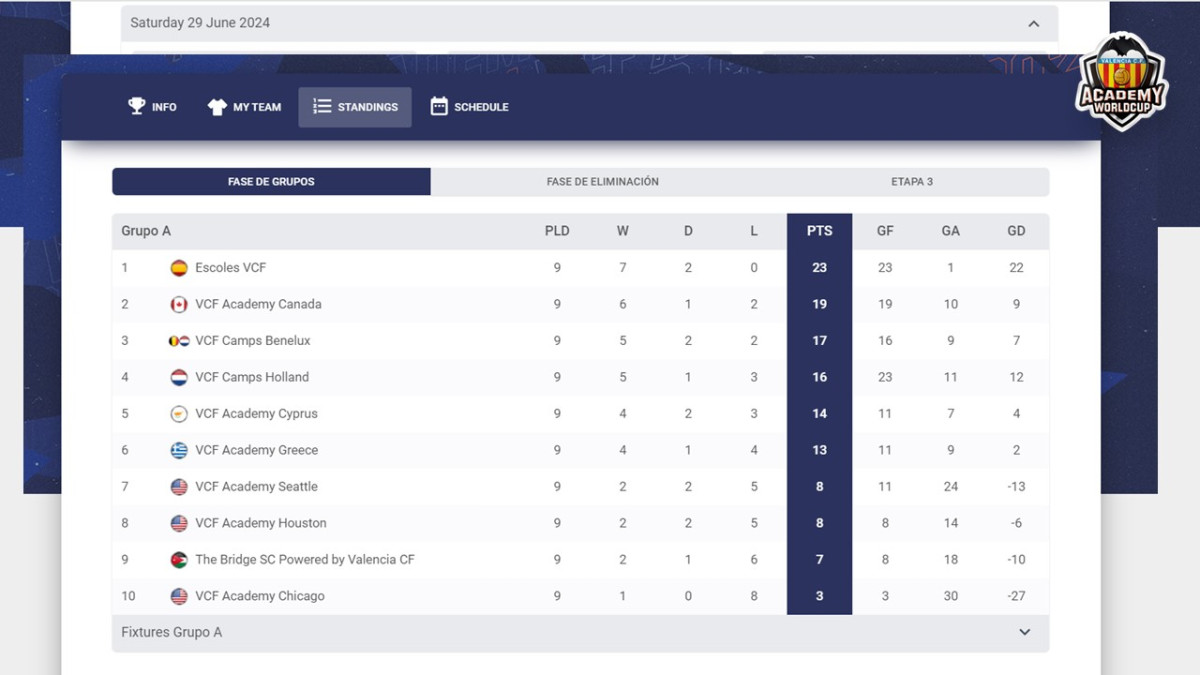1200x675 pixels.
Task: Click the flag beside The Bridge SC
Action: (179, 560)
